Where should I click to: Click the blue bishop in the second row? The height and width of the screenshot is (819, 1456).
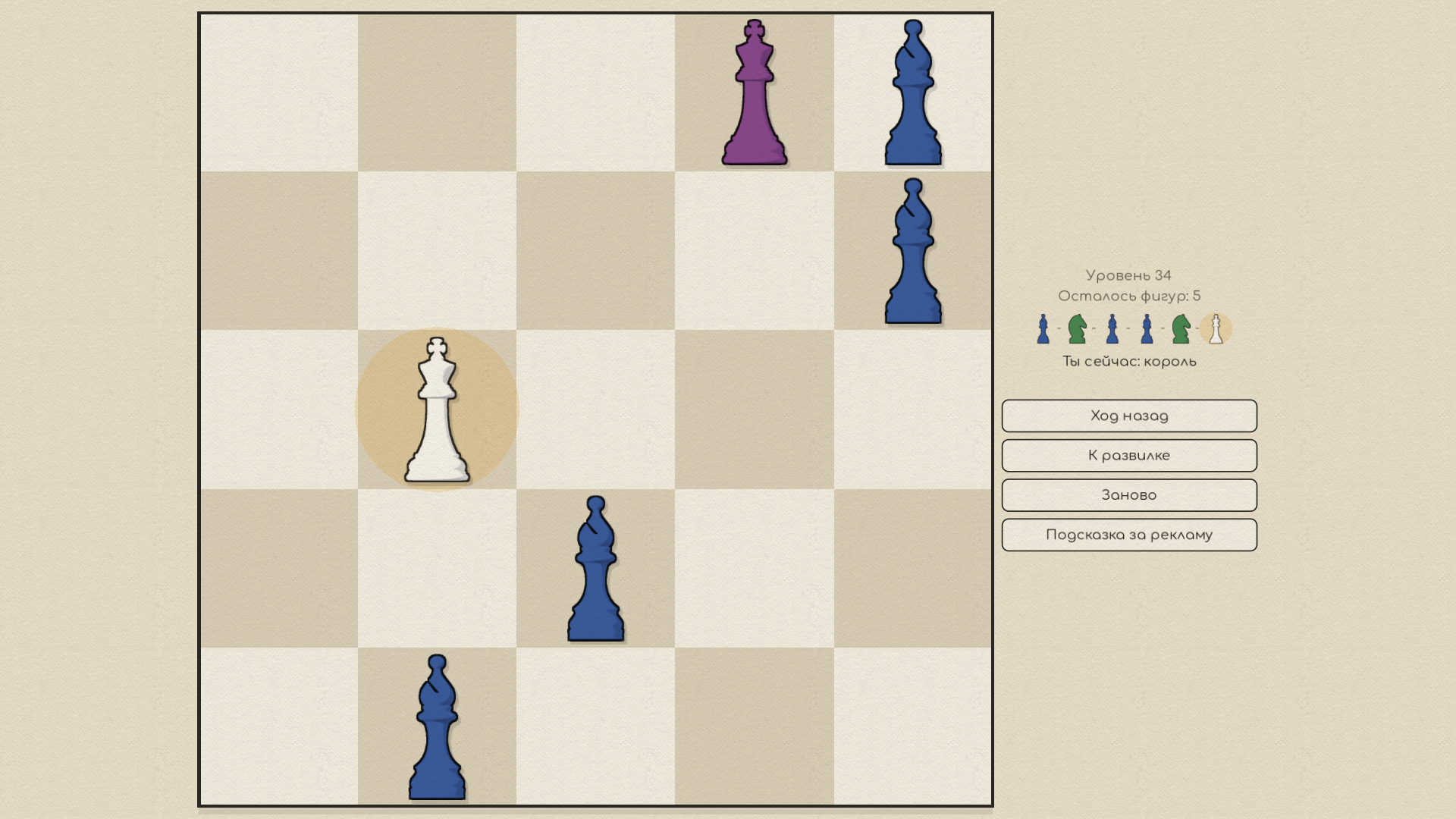coord(913,251)
